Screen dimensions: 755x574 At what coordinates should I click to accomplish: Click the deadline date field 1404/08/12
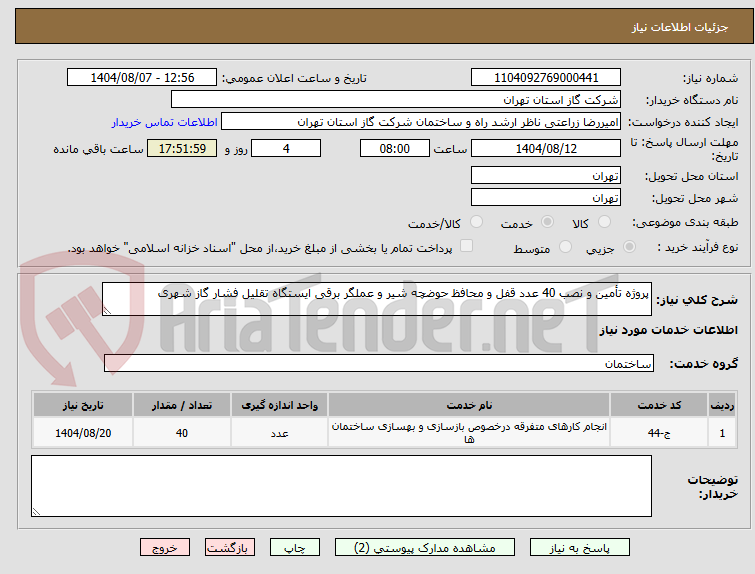click(546, 148)
